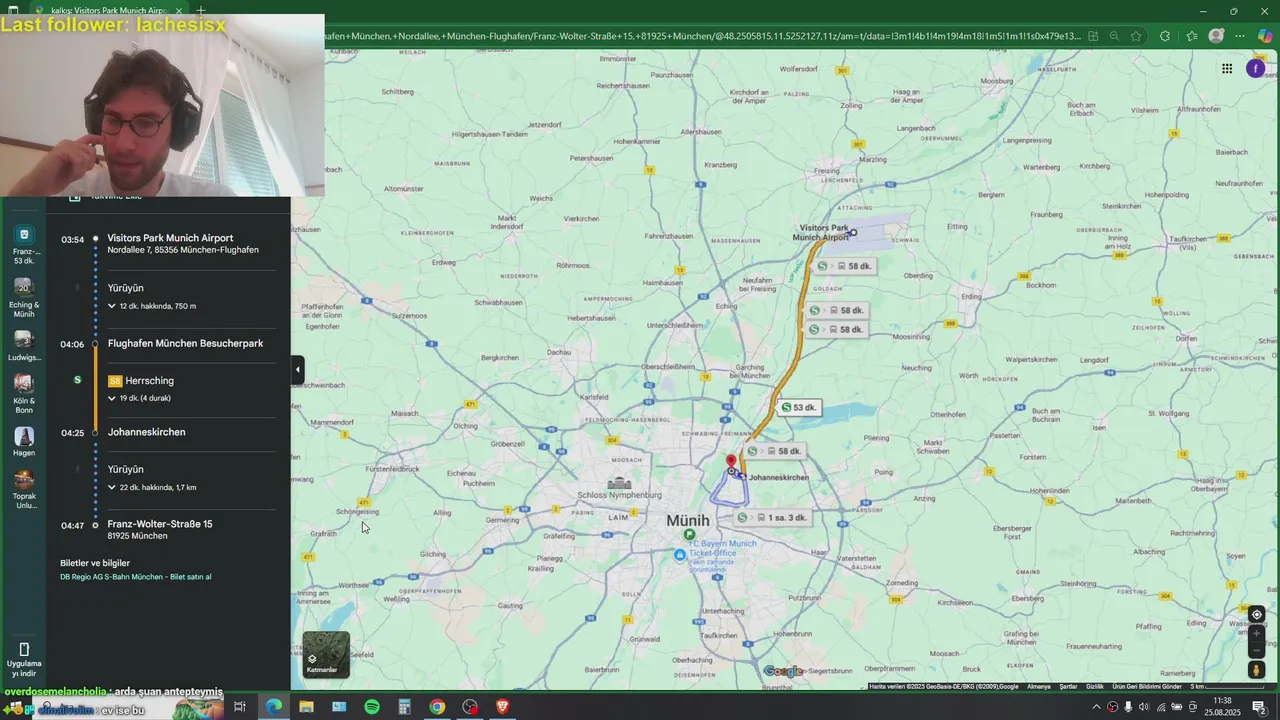Click the Almanya link in map footer
This screenshot has height=720, width=1280.
tap(1039, 686)
